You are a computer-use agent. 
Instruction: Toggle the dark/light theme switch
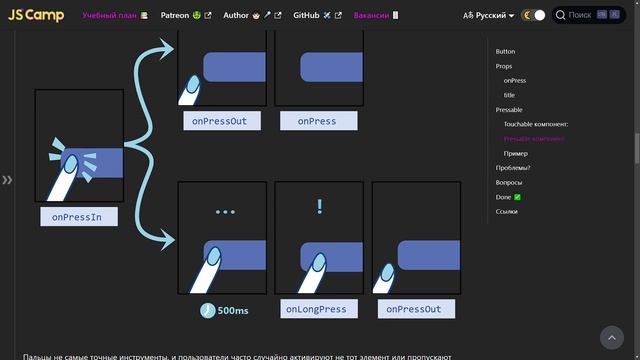(533, 16)
